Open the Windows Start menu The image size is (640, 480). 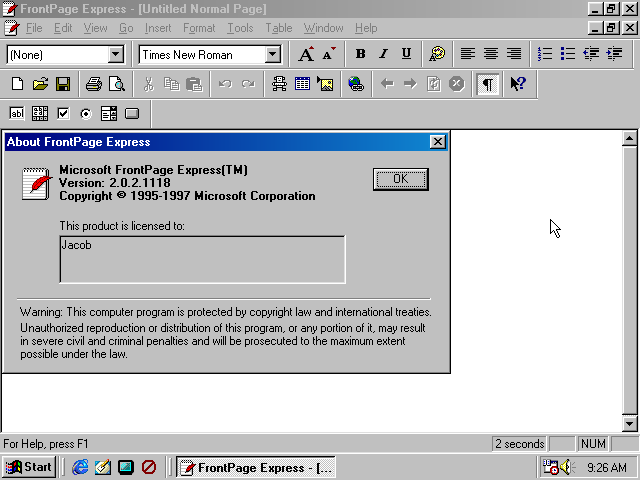(x=28, y=467)
